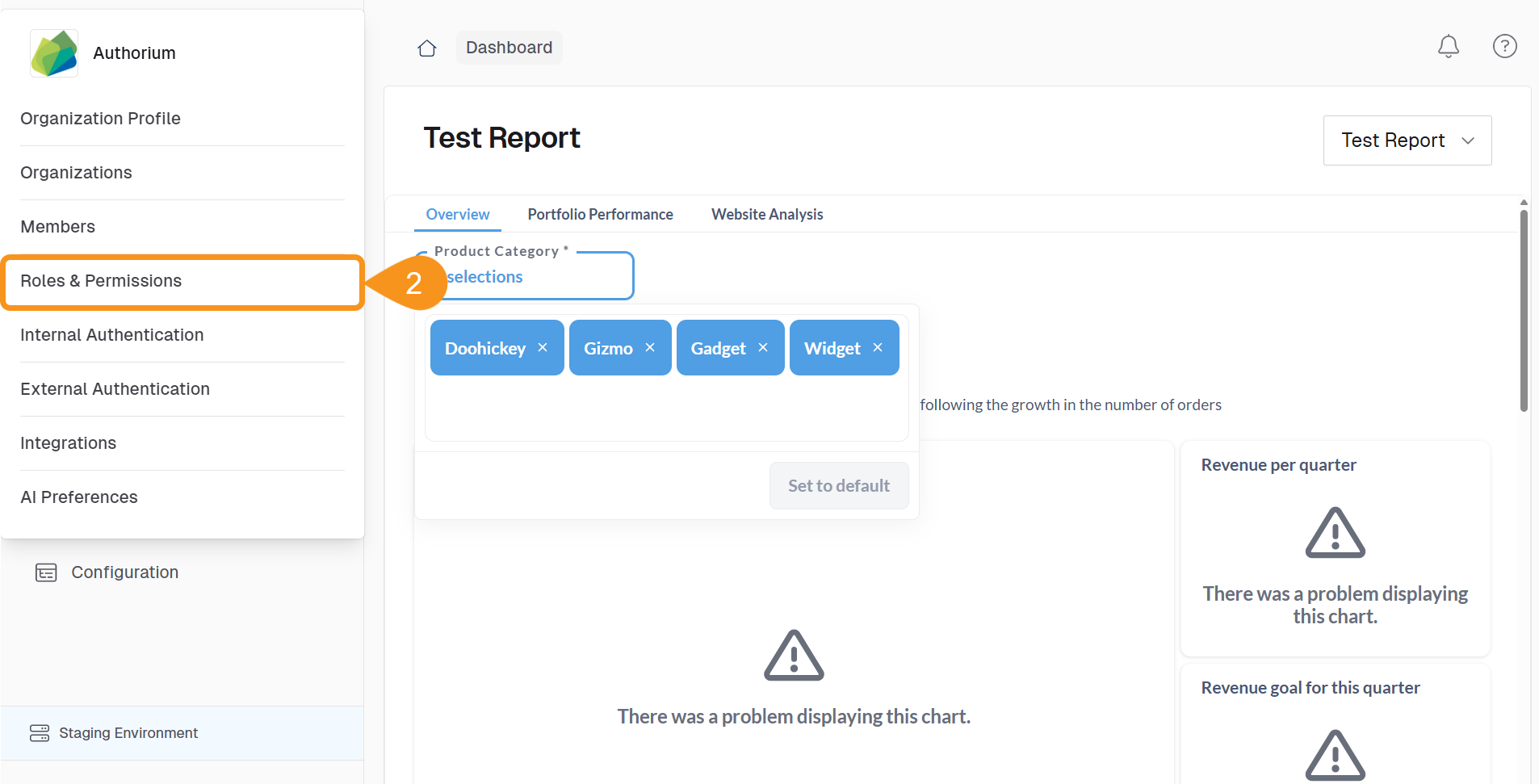Open Roles & Permissions in the sidebar
1539x784 pixels.
(100, 280)
